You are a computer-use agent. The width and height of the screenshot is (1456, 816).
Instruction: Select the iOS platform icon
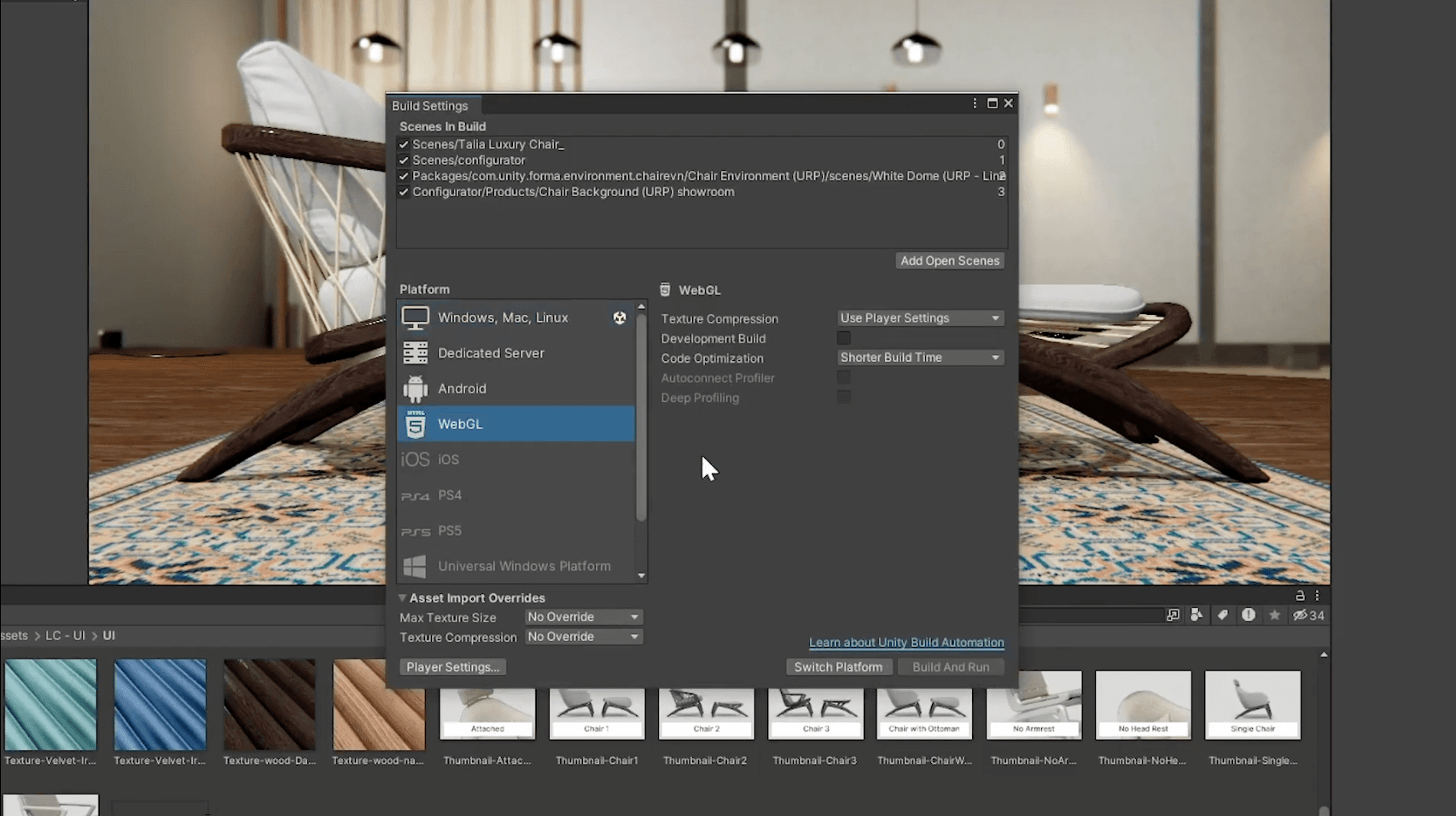point(415,459)
